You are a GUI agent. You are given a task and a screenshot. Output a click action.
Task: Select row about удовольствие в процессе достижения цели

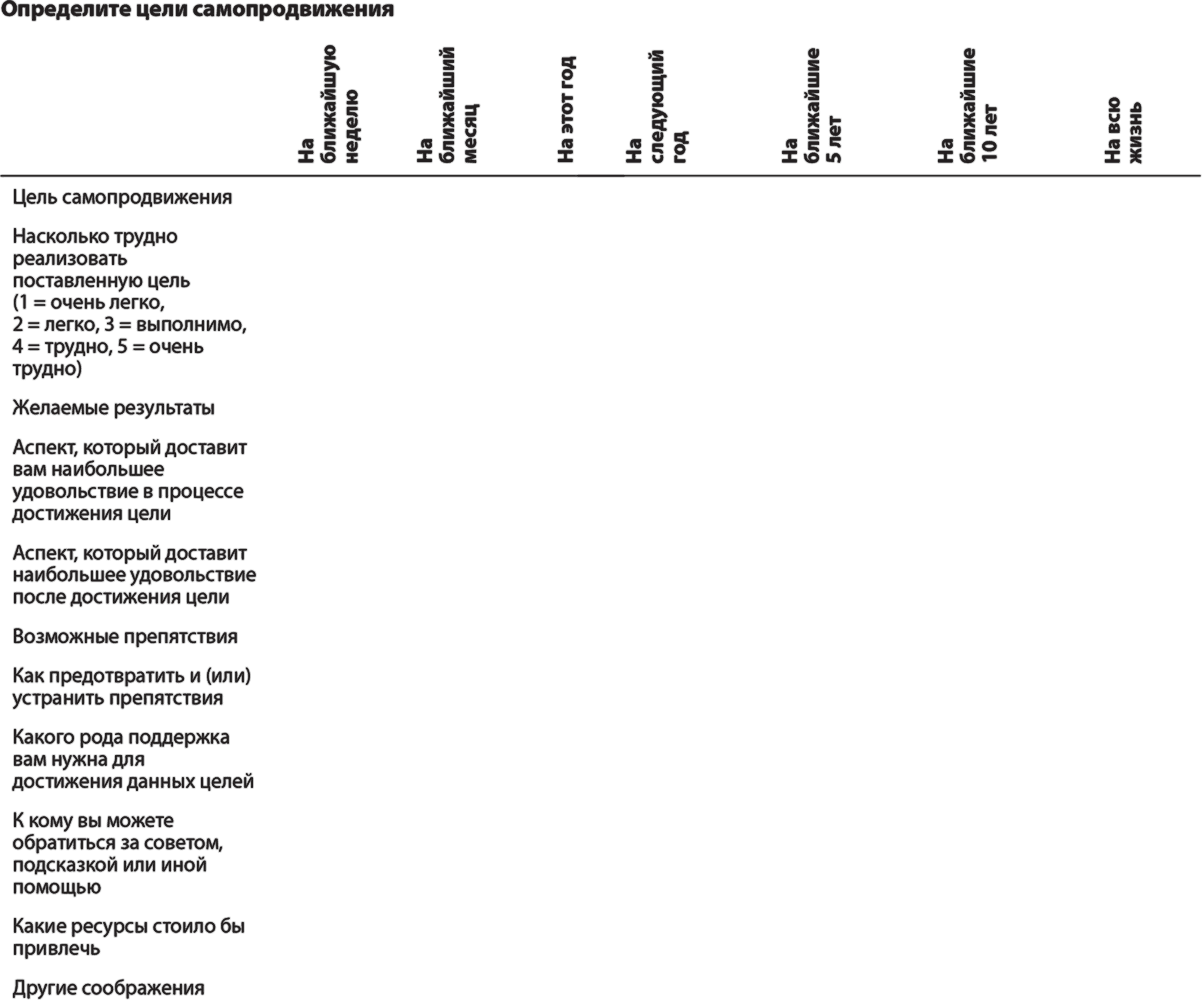pos(130,480)
